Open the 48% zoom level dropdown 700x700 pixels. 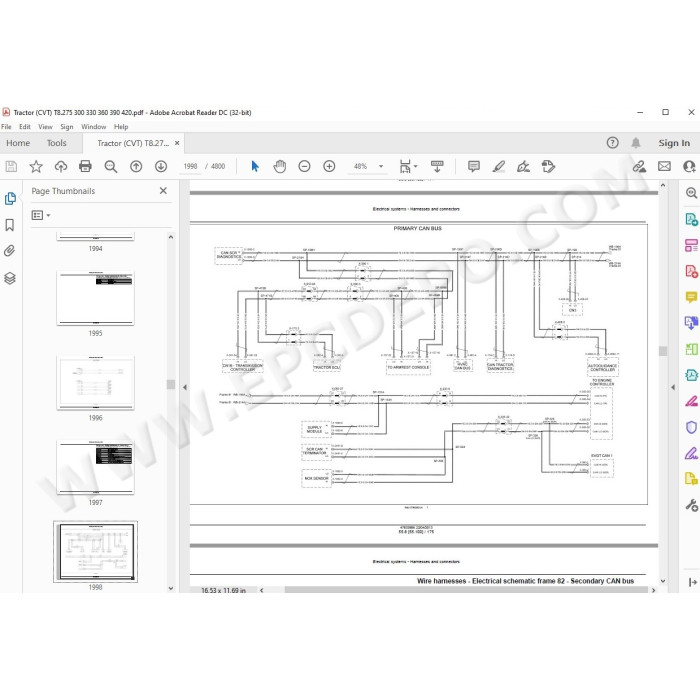pos(381,167)
